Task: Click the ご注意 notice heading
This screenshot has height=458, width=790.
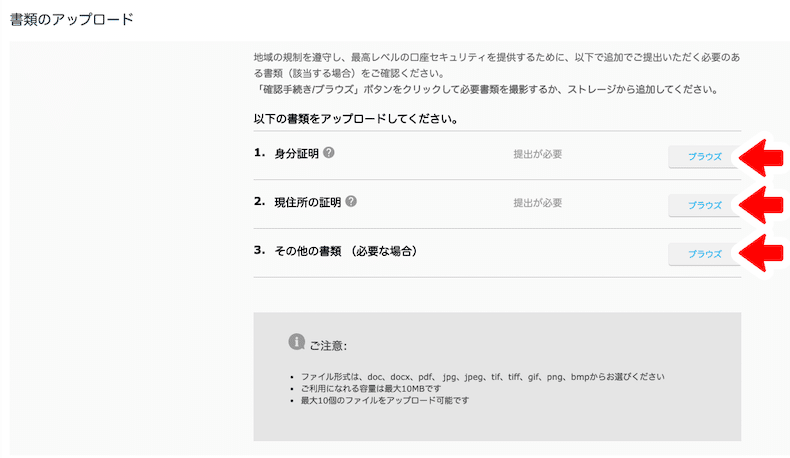Action: pos(328,345)
